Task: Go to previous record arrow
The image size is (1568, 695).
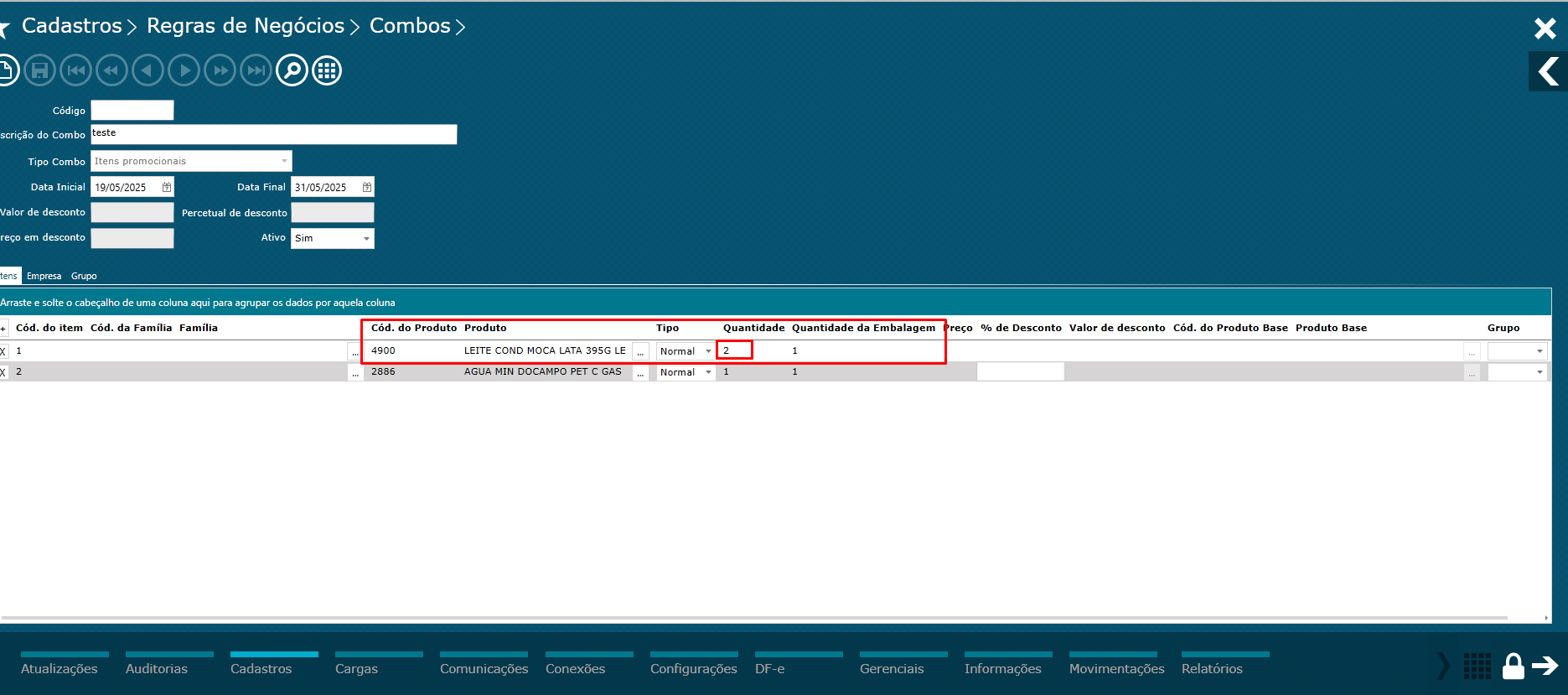Action: [147, 70]
